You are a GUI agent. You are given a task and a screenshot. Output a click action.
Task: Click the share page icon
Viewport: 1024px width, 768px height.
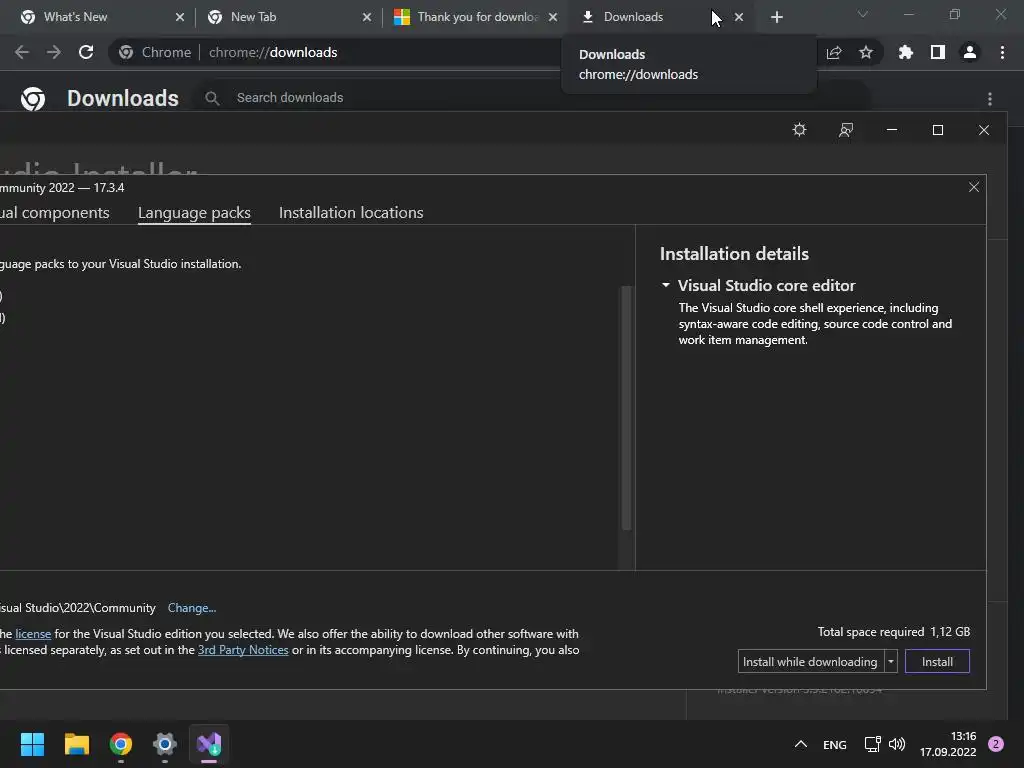click(x=834, y=52)
